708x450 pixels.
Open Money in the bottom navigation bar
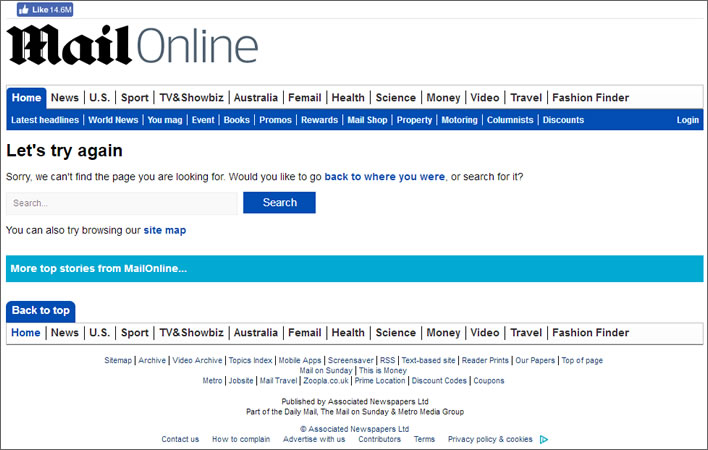tap(443, 333)
